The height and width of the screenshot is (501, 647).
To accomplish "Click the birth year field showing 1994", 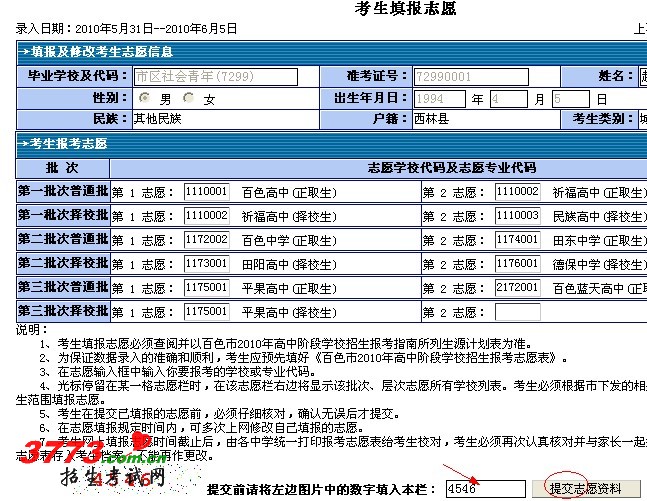I will click(x=439, y=99).
